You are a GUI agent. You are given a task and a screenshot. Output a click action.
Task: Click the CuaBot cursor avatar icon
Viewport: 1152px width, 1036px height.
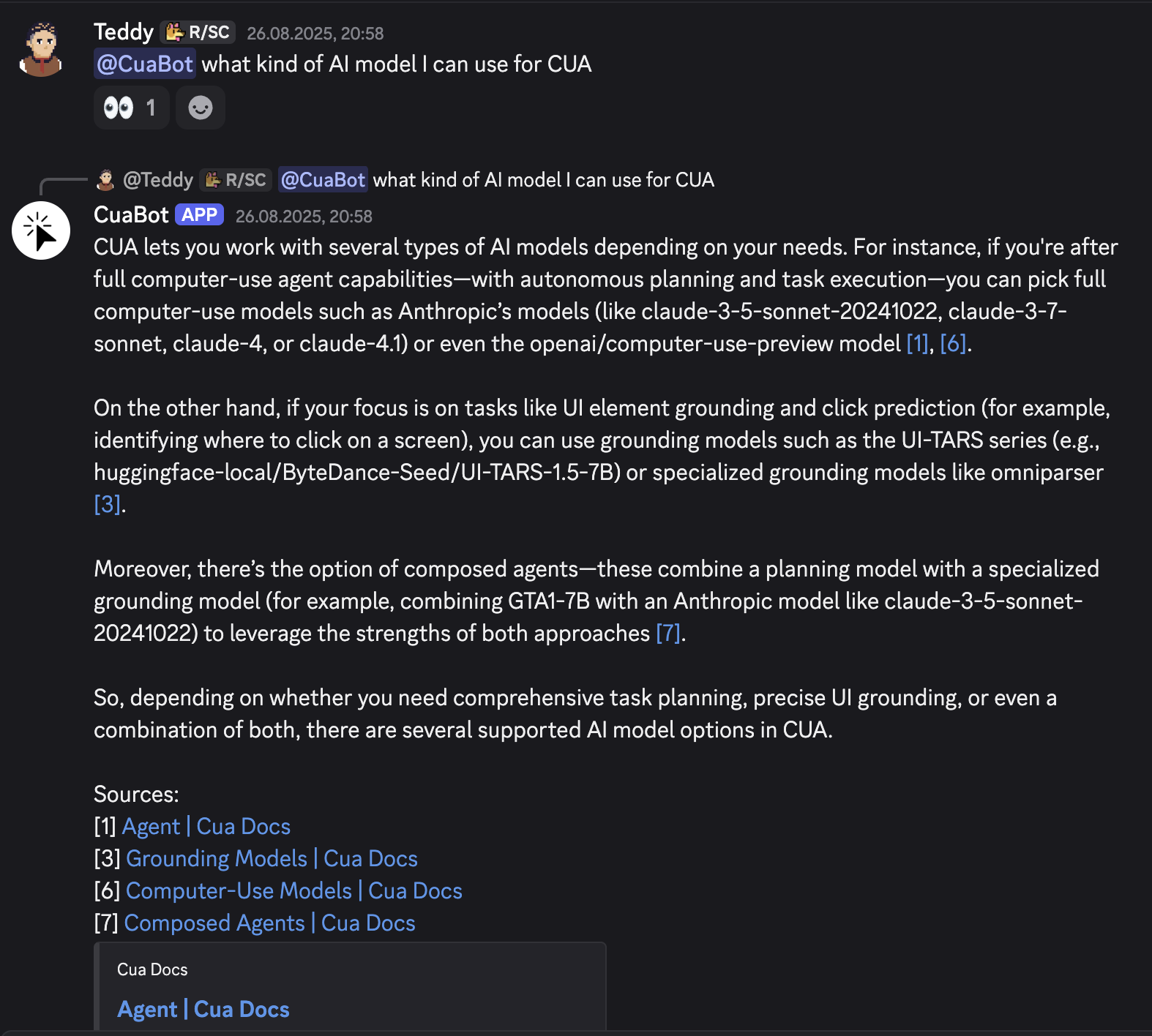tap(41, 230)
